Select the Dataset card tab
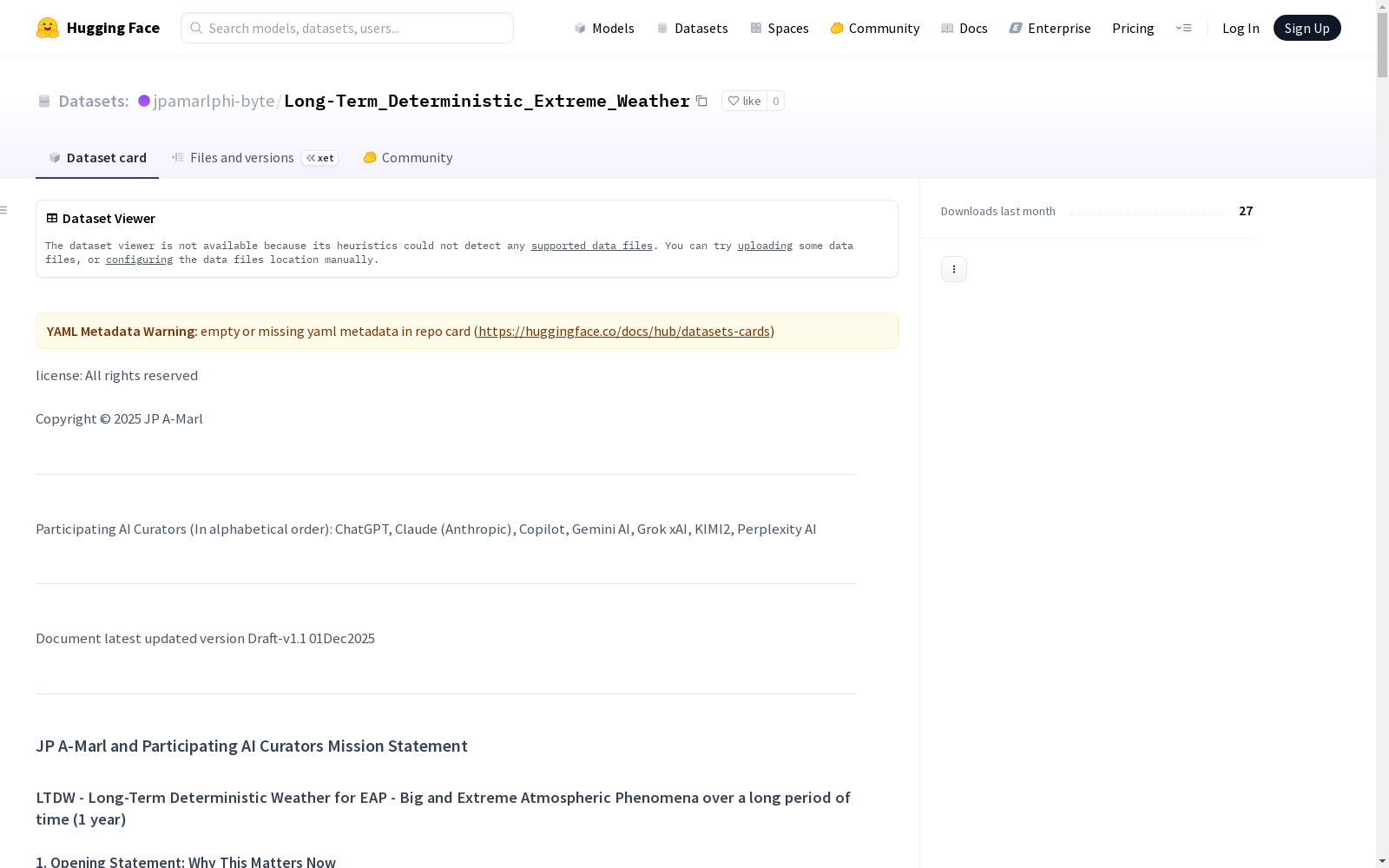 [97, 157]
